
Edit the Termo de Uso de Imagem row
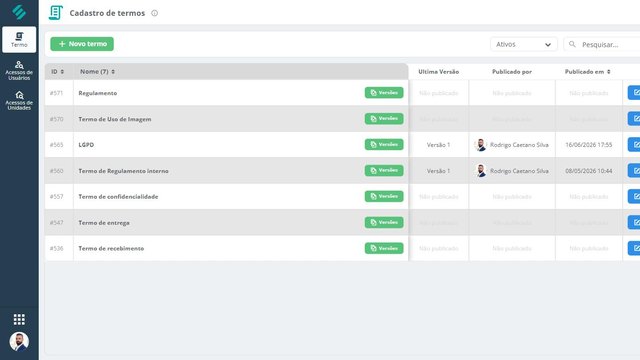coord(635,118)
